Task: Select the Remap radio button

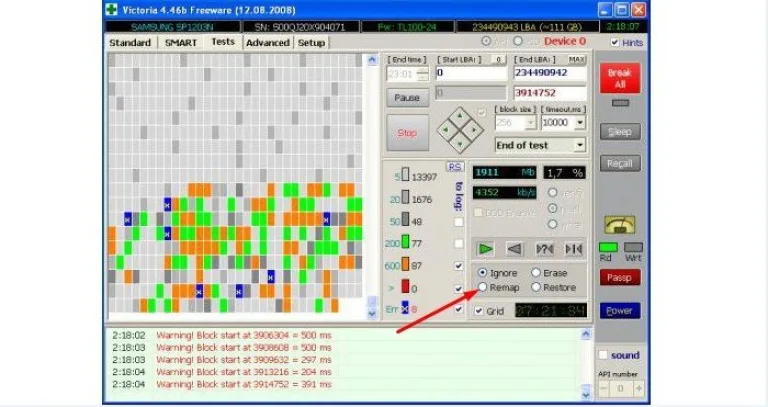Action: (x=483, y=287)
